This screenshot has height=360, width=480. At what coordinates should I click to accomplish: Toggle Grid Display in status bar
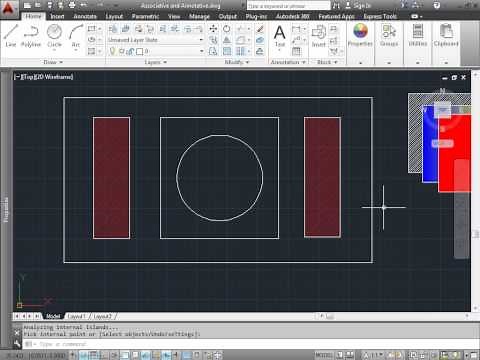coord(94,355)
